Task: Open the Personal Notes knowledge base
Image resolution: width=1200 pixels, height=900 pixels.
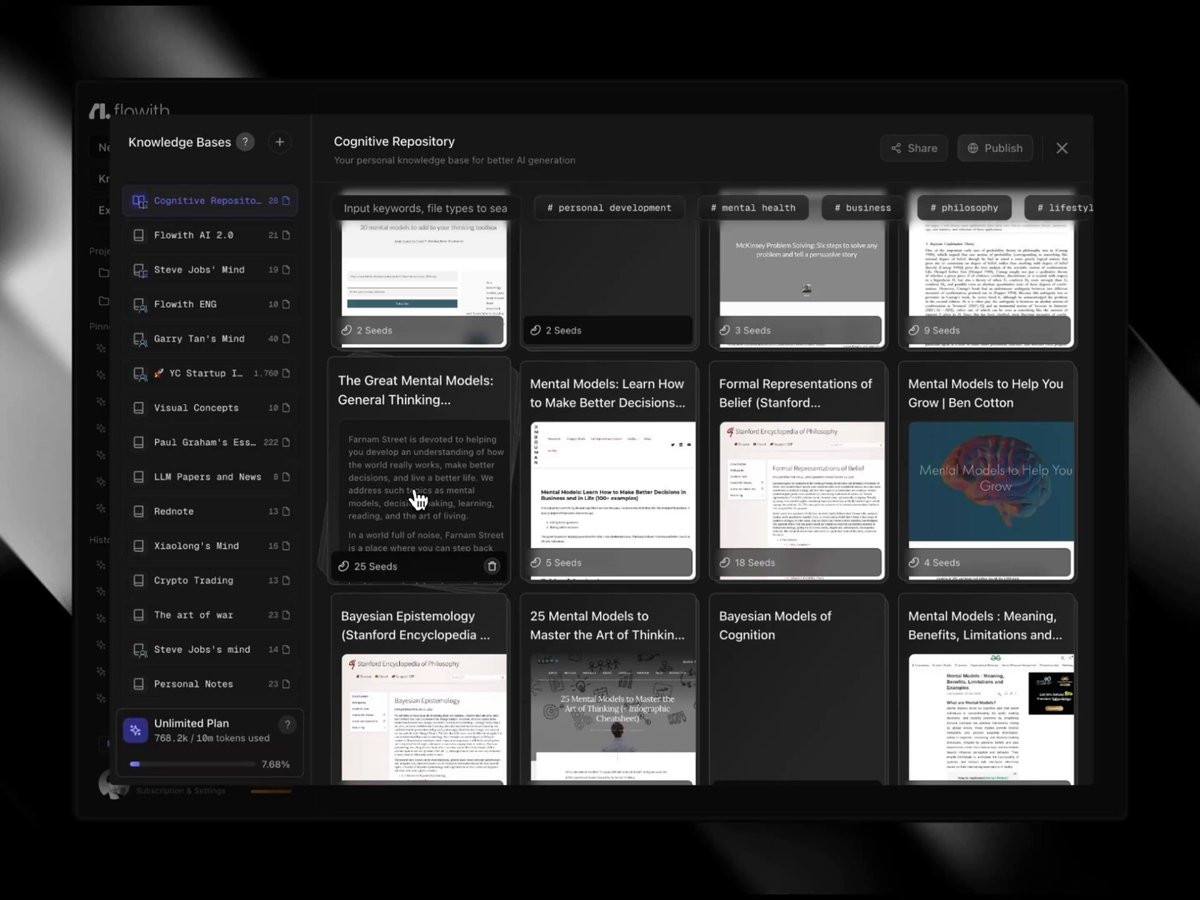Action: [x=210, y=684]
